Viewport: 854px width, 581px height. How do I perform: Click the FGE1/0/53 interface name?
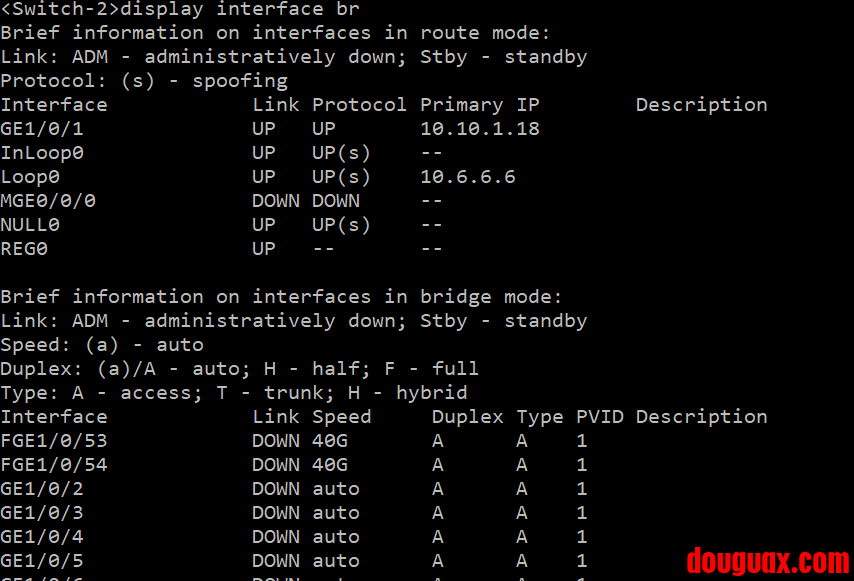tap(54, 441)
